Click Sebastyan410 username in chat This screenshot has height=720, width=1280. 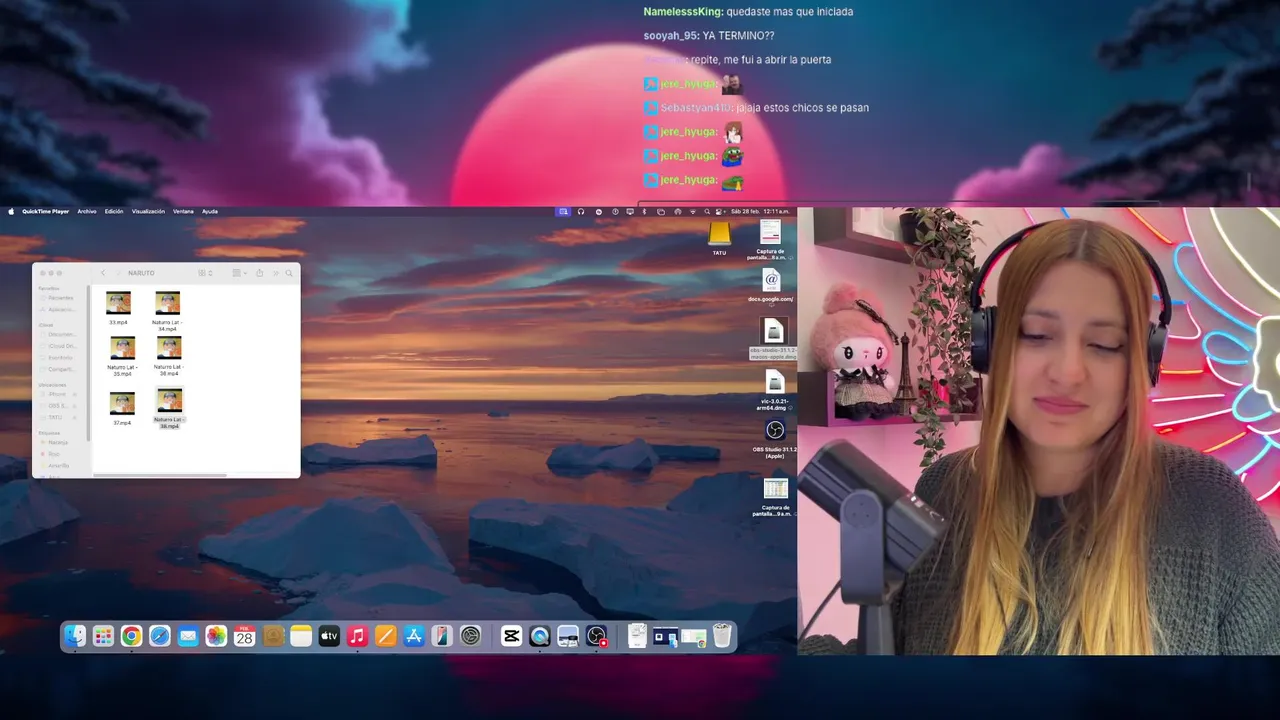(697, 108)
